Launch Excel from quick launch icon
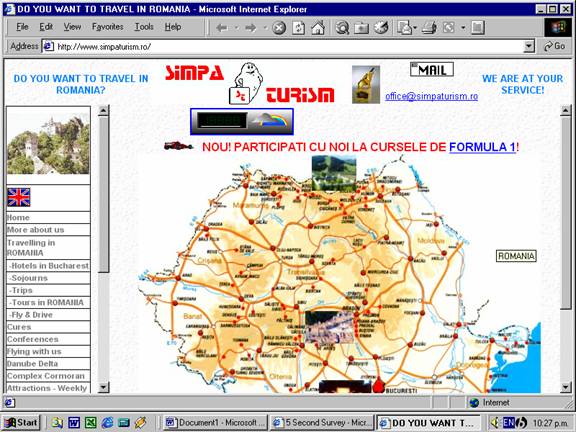 91,422
